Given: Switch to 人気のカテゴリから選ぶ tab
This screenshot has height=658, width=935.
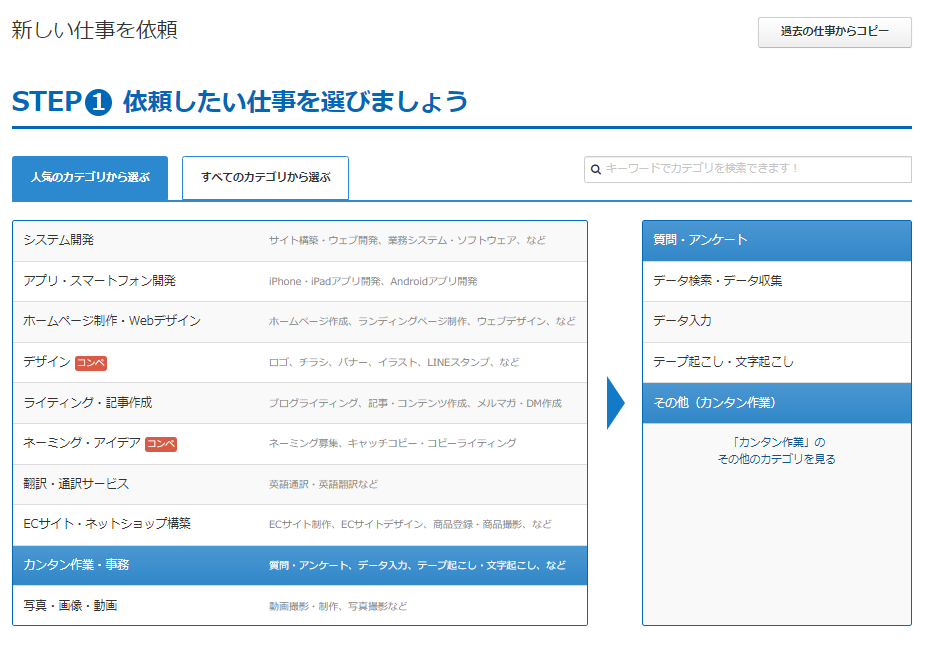Looking at the screenshot, I should [90, 177].
